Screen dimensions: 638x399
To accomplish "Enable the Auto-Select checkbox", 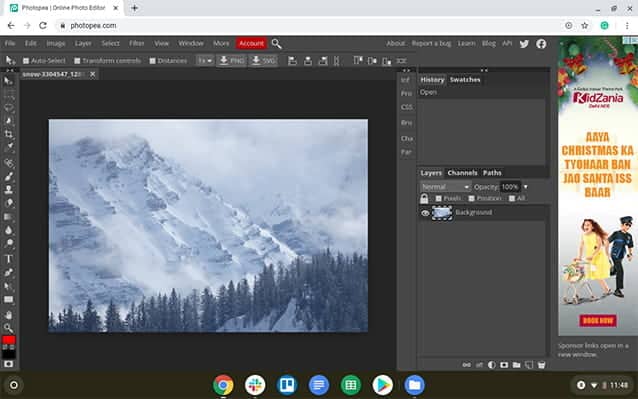I will pyautogui.click(x=26, y=61).
